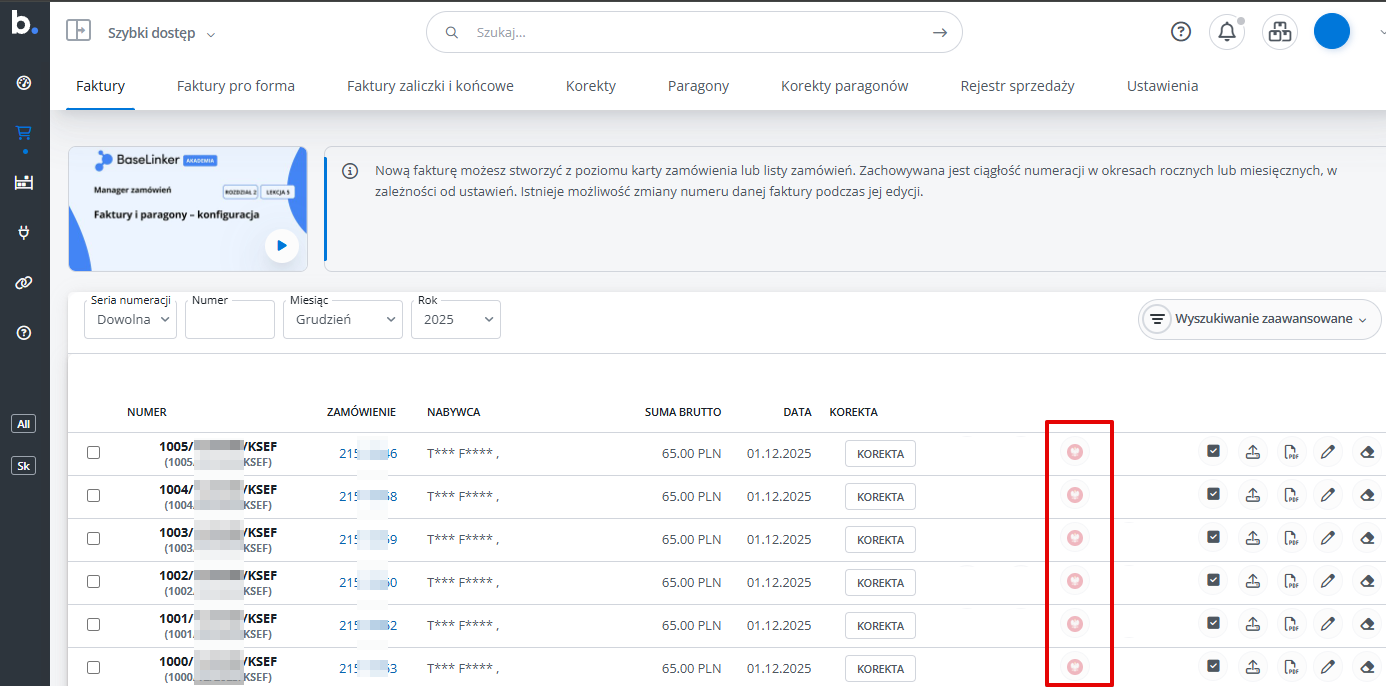Image resolution: width=1386 pixels, height=690 pixels.
Task: Delete invoice 1003 using eraser icon
Action: click(x=1367, y=538)
